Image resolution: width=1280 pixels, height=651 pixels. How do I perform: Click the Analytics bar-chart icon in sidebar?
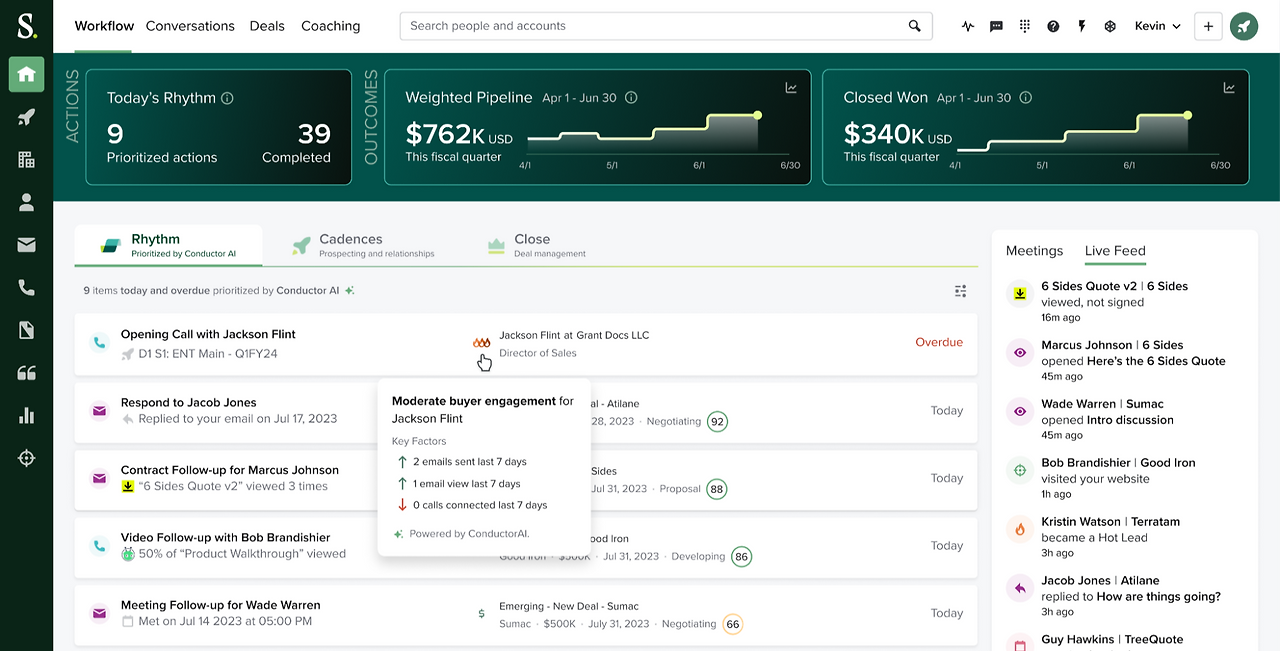(26, 416)
